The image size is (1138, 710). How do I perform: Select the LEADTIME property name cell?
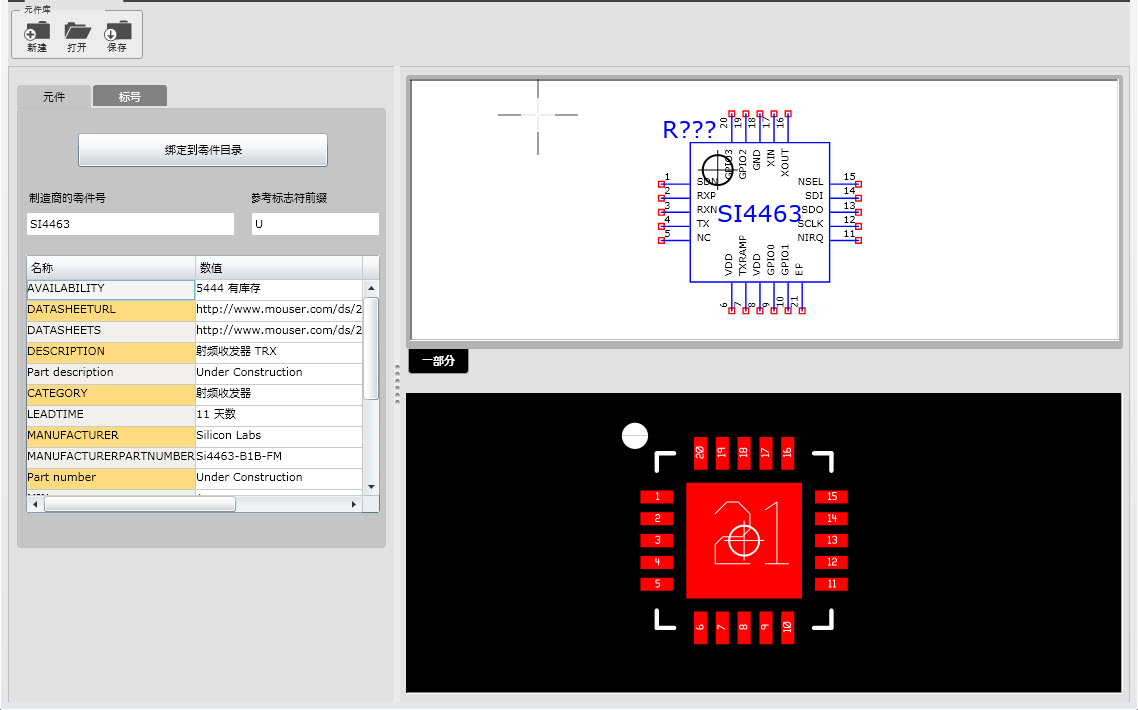coord(111,415)
